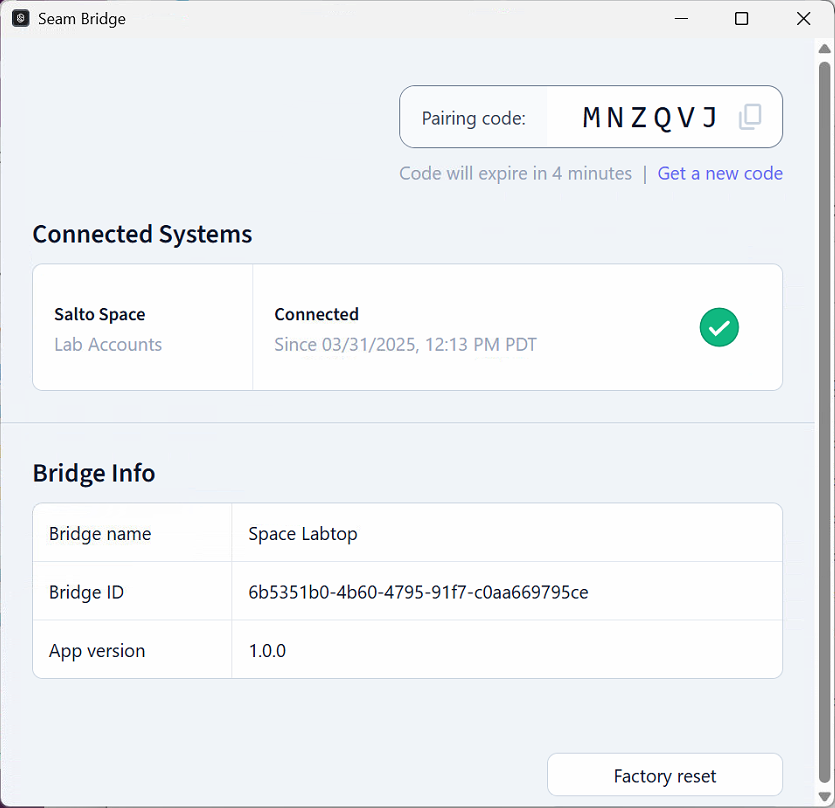This screenshot has height=808, width=835.
Task: Click the scrollbar up arrow
Action: 823,46
